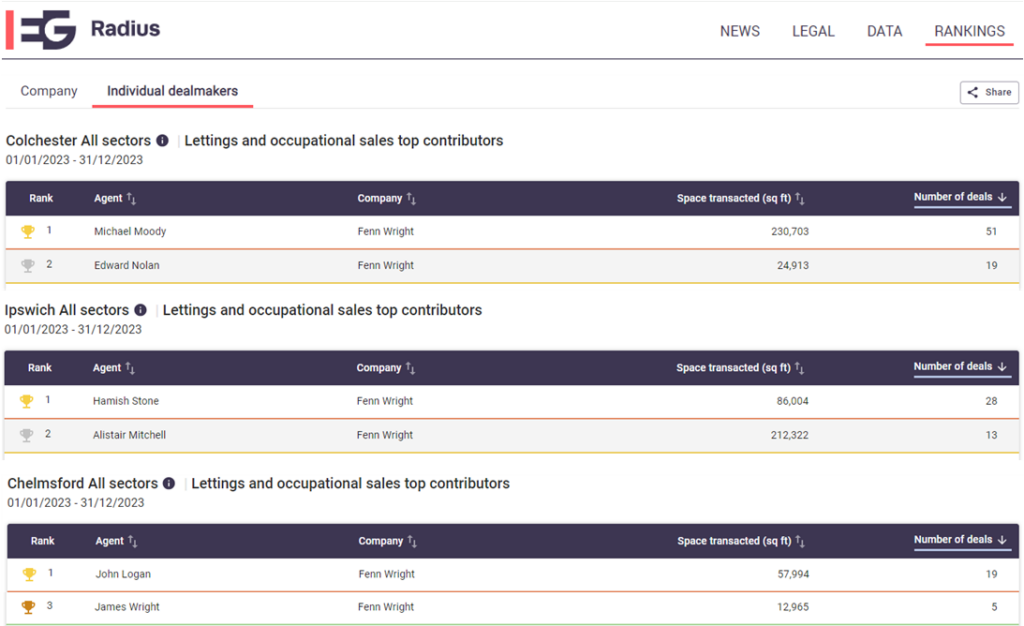
Task: Click the Radius brand name
Action: click(125, 29)
